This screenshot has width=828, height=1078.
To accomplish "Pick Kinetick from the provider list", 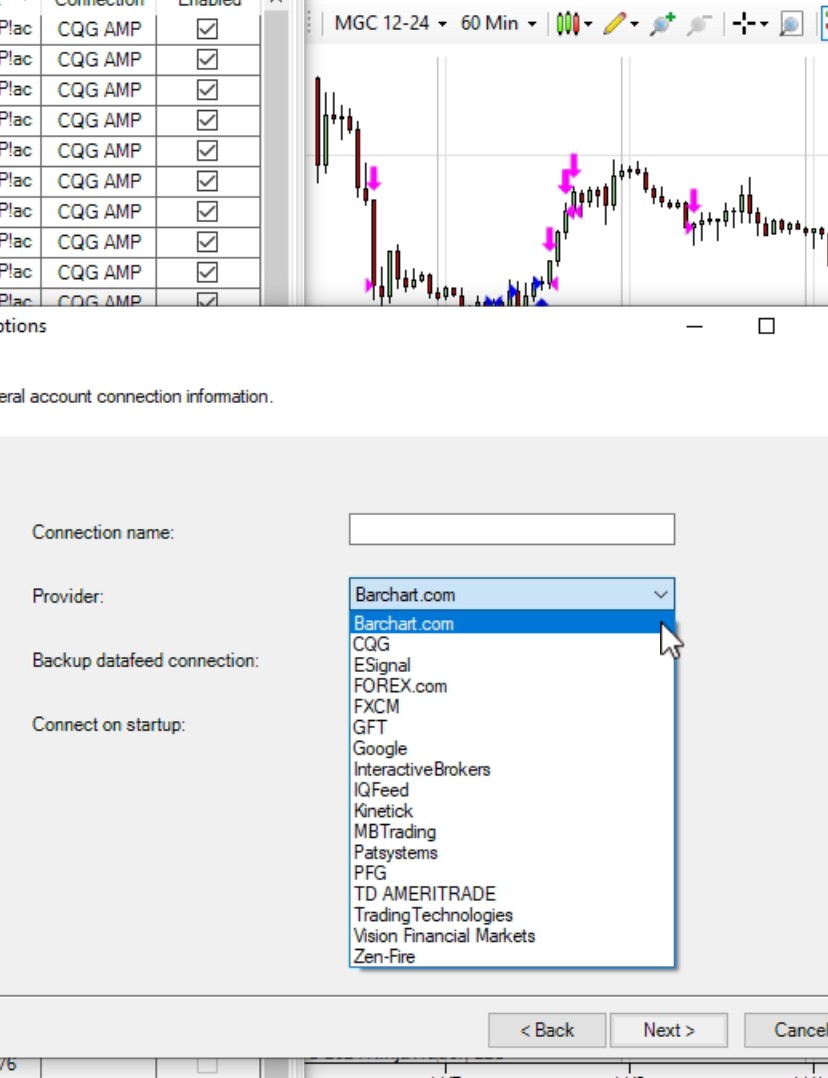I will [512, 811].
